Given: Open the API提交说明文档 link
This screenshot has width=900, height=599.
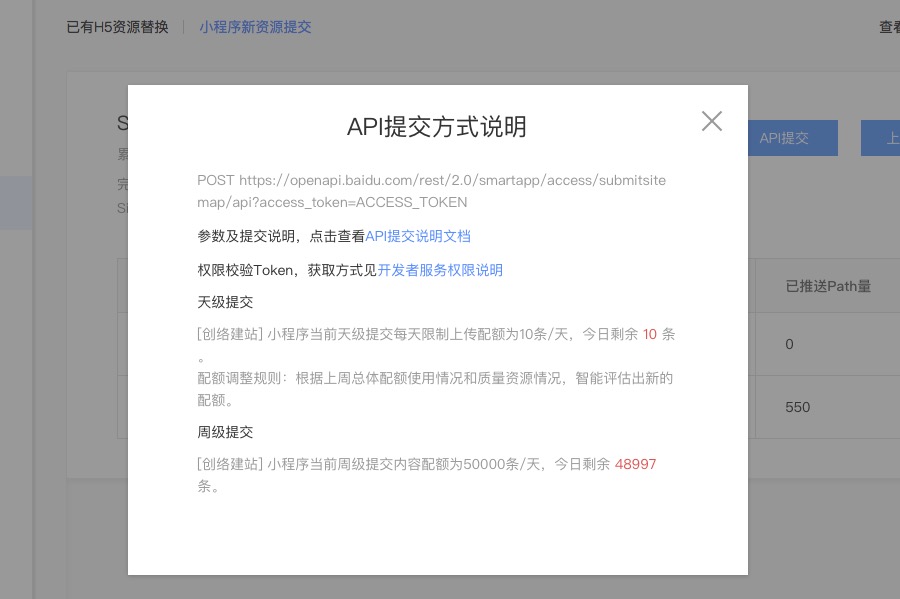Looking at the screenshot, I should [418, 236].
